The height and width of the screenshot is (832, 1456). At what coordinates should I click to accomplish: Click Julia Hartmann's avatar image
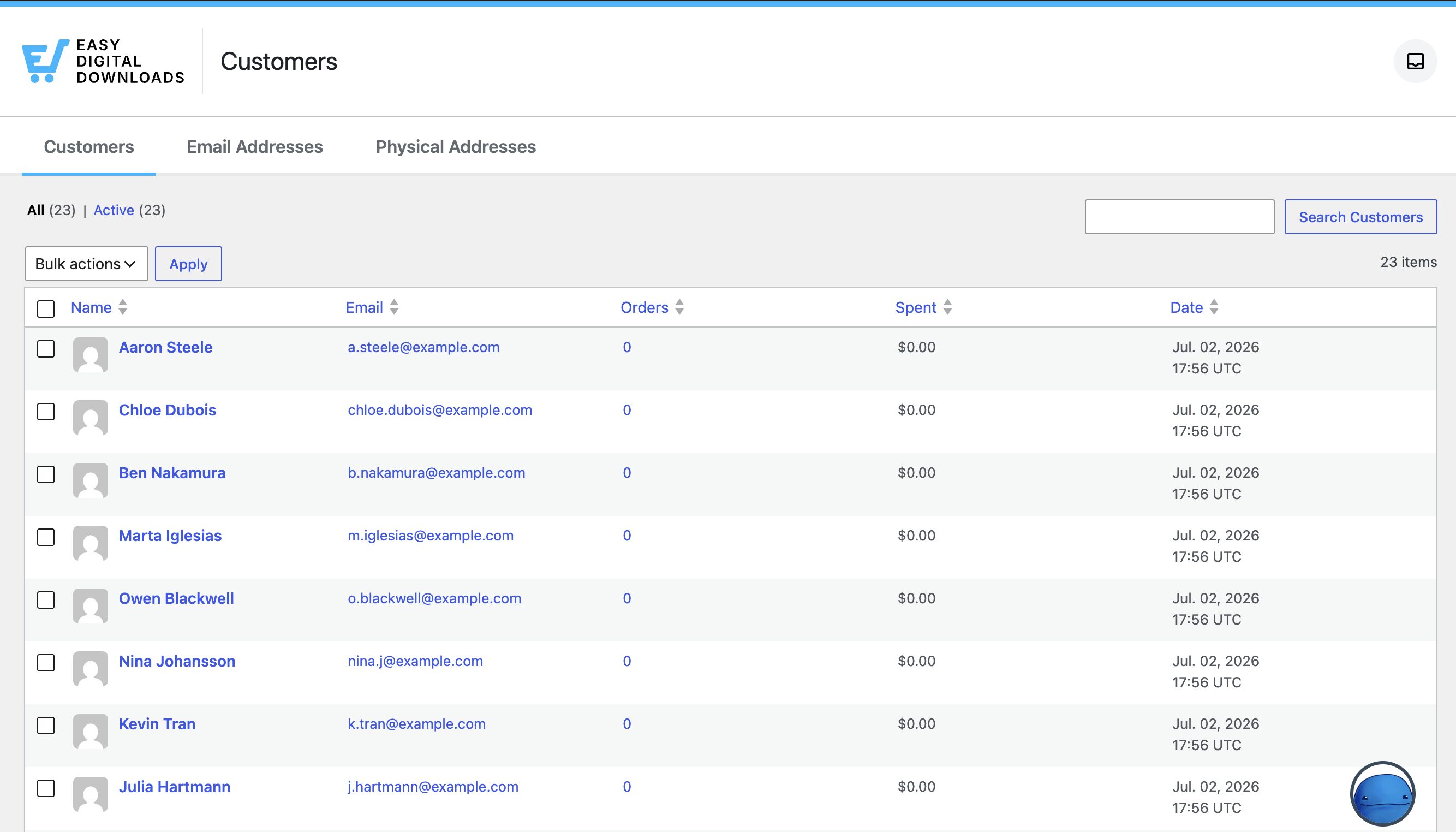[x=90, y=795]
